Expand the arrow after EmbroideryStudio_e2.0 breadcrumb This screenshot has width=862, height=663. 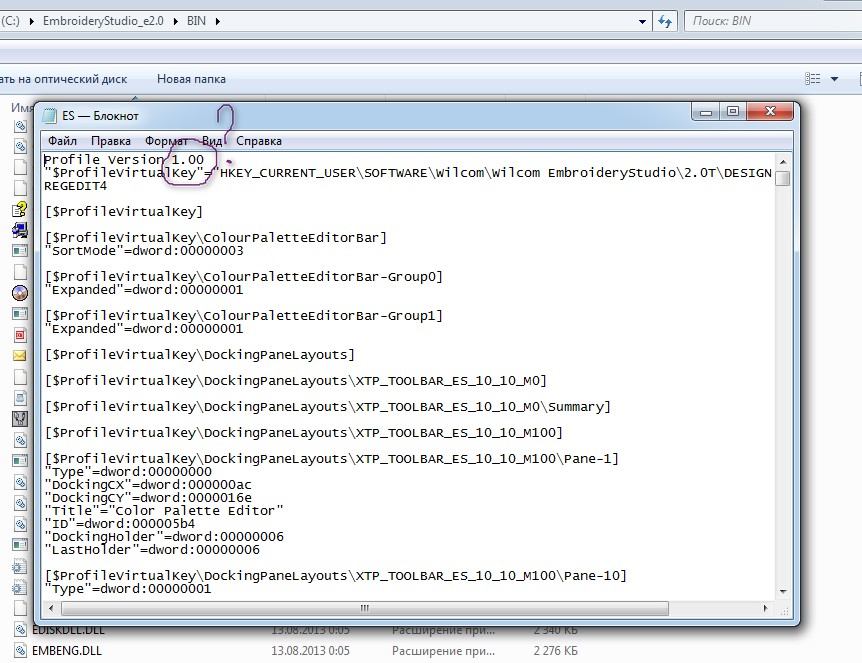tap(176, 21)
